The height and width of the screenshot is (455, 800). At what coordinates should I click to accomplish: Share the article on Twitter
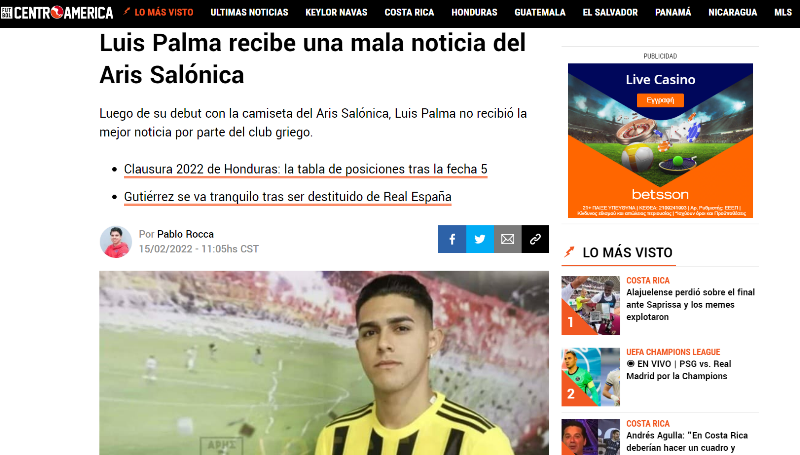point(480,239)
